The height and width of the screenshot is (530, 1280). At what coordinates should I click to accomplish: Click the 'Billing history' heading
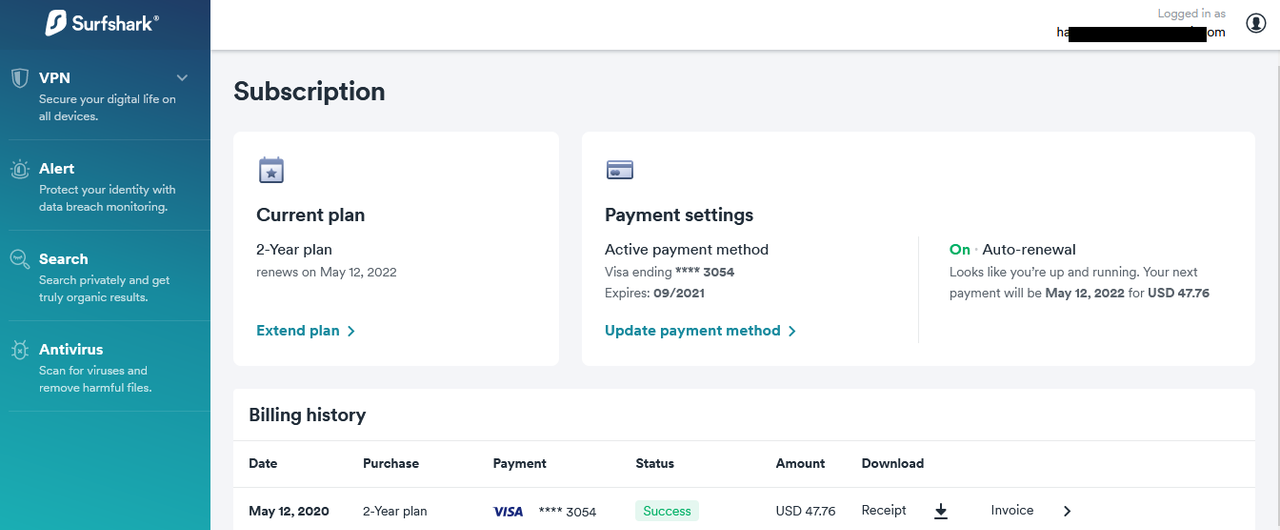point(307,415)
